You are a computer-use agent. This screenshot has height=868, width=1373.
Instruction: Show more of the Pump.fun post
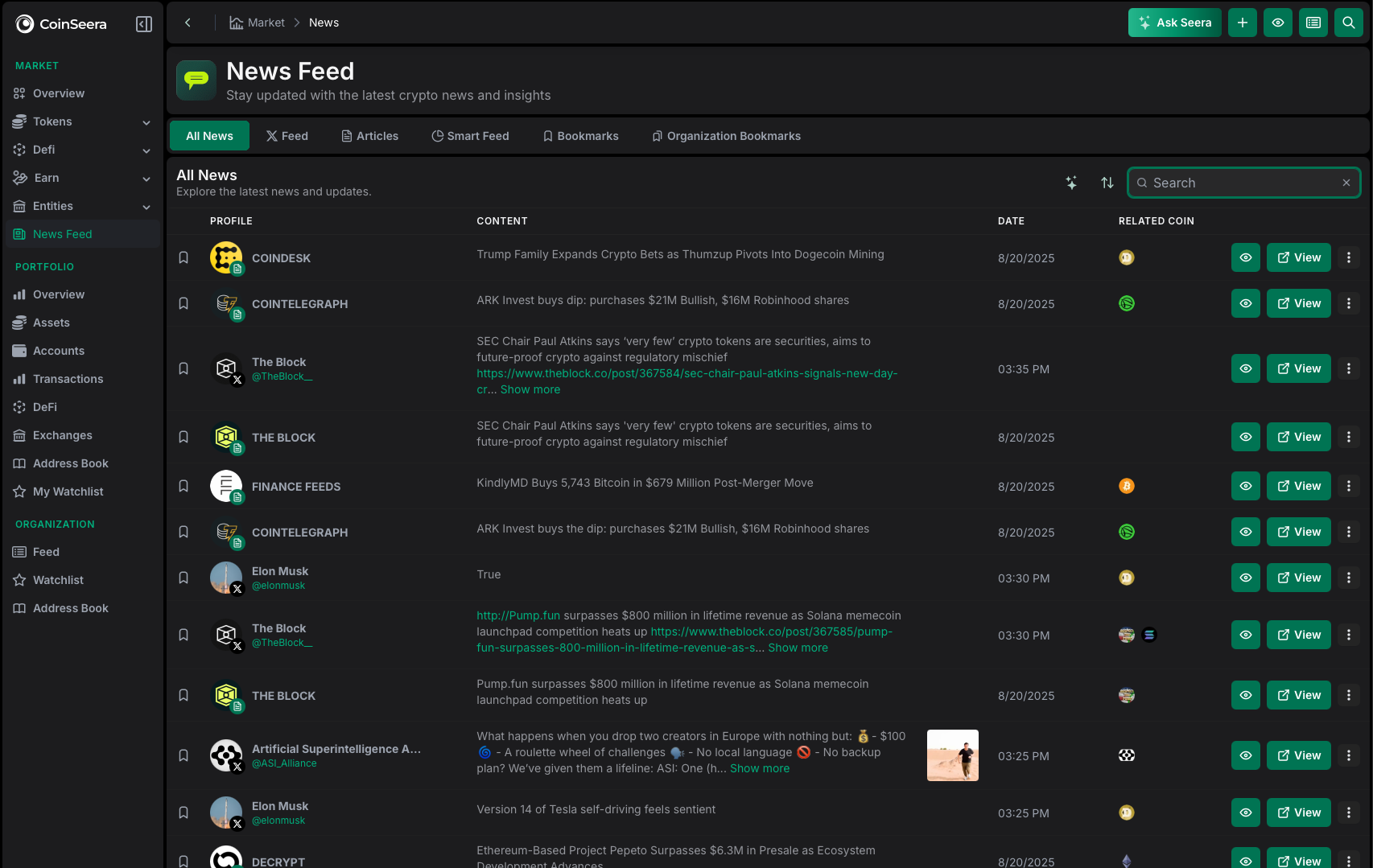(798, 648)
